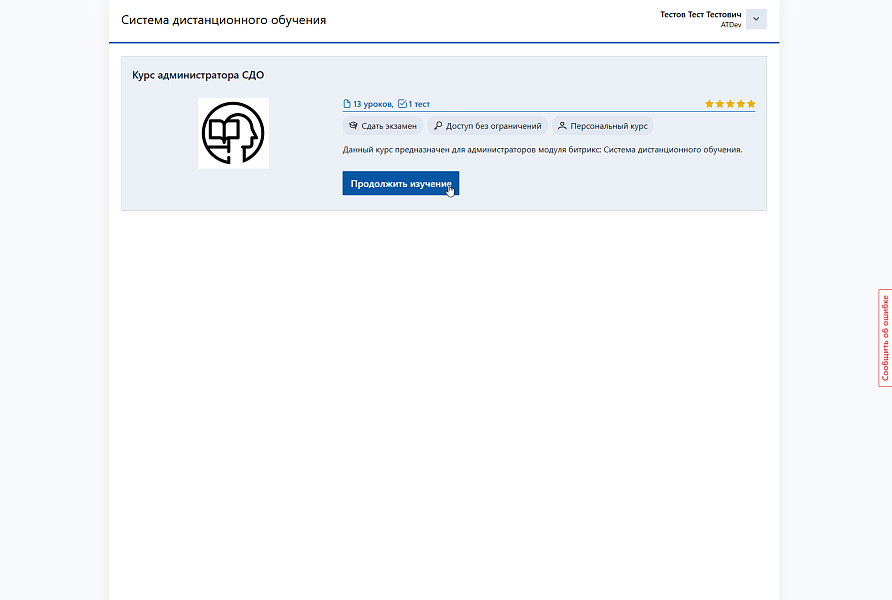This screenshot has height=600, width=892.
Task: Toggle the «Персональный курс» badge
Action: [x=604, y=125]
